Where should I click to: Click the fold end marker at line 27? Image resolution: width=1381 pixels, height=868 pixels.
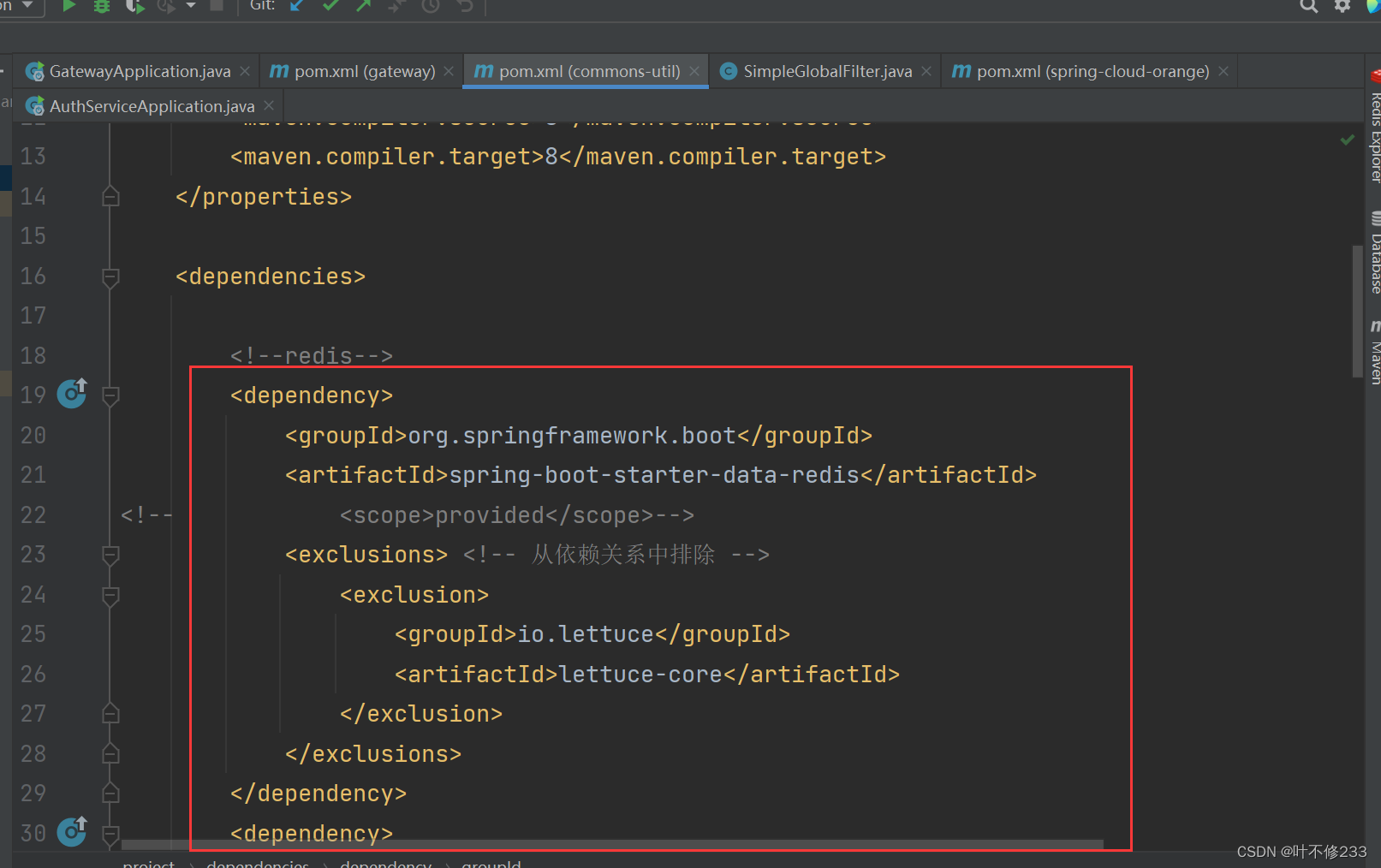coord(110,714)
